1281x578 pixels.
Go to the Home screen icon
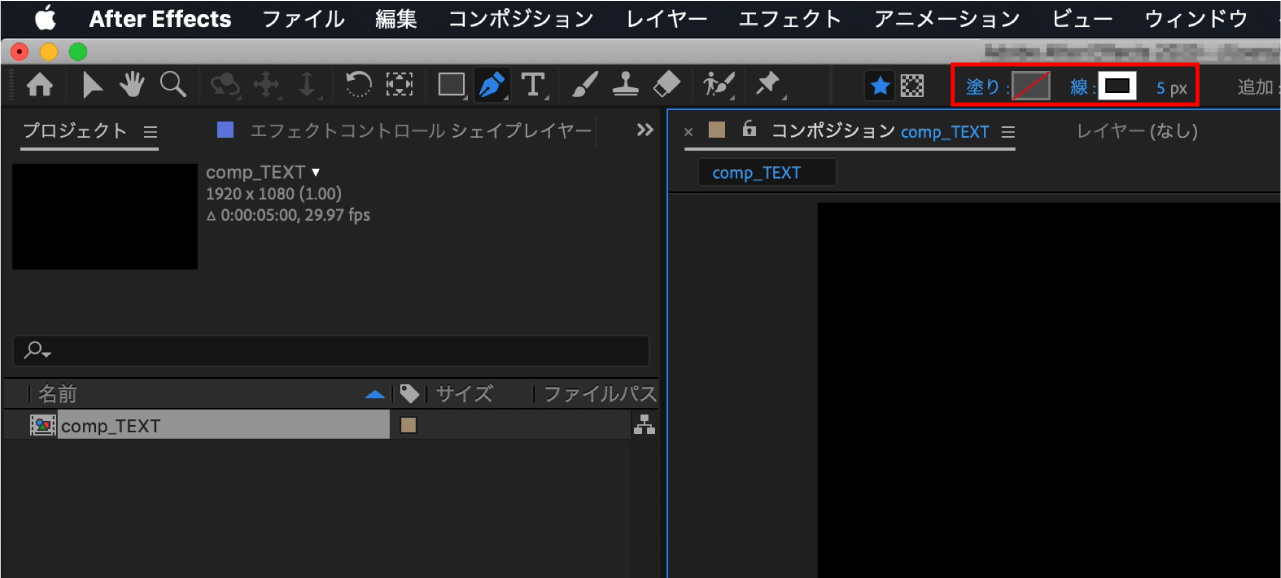pyautogui.click(x=40, y=86)
